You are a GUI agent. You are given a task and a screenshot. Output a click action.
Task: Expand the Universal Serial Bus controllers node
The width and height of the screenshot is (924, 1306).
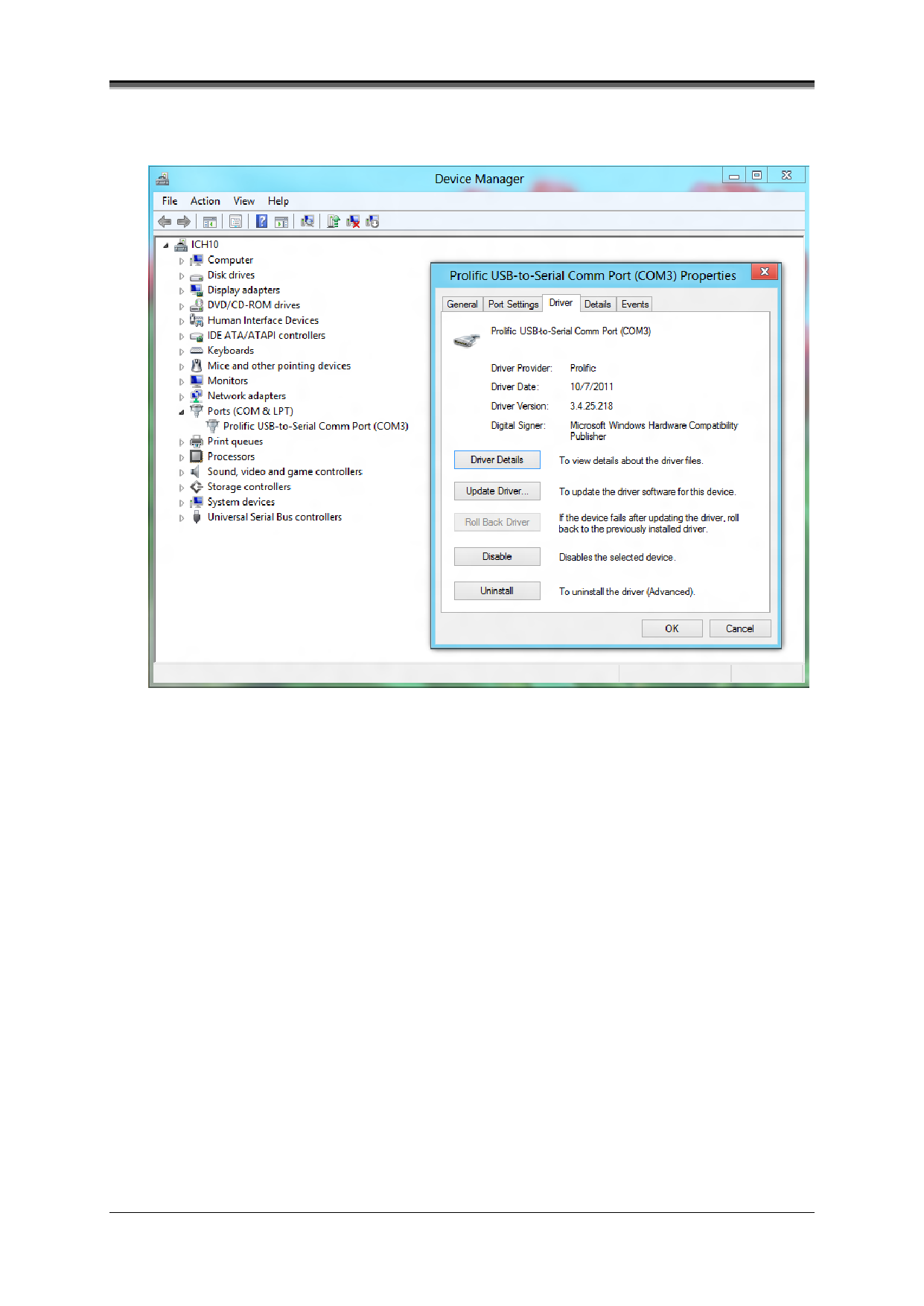(x=182, y=518)
